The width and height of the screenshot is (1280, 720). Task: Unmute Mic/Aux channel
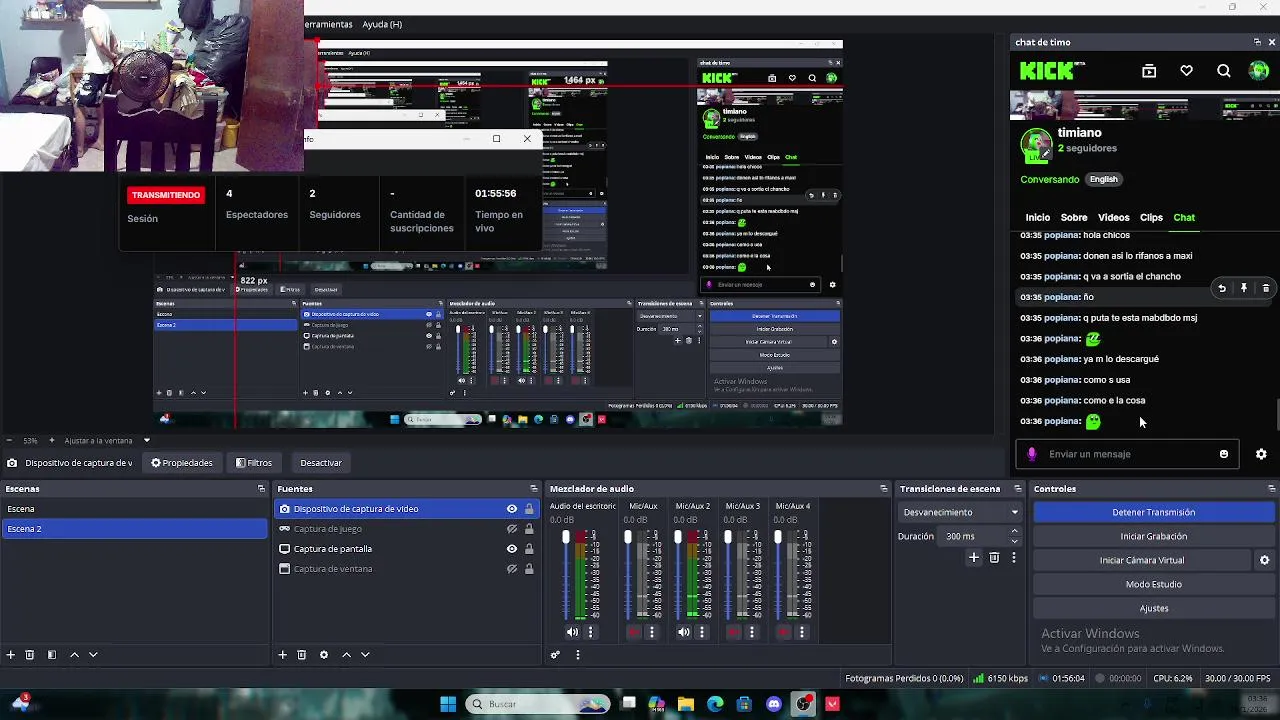(634, 632)
